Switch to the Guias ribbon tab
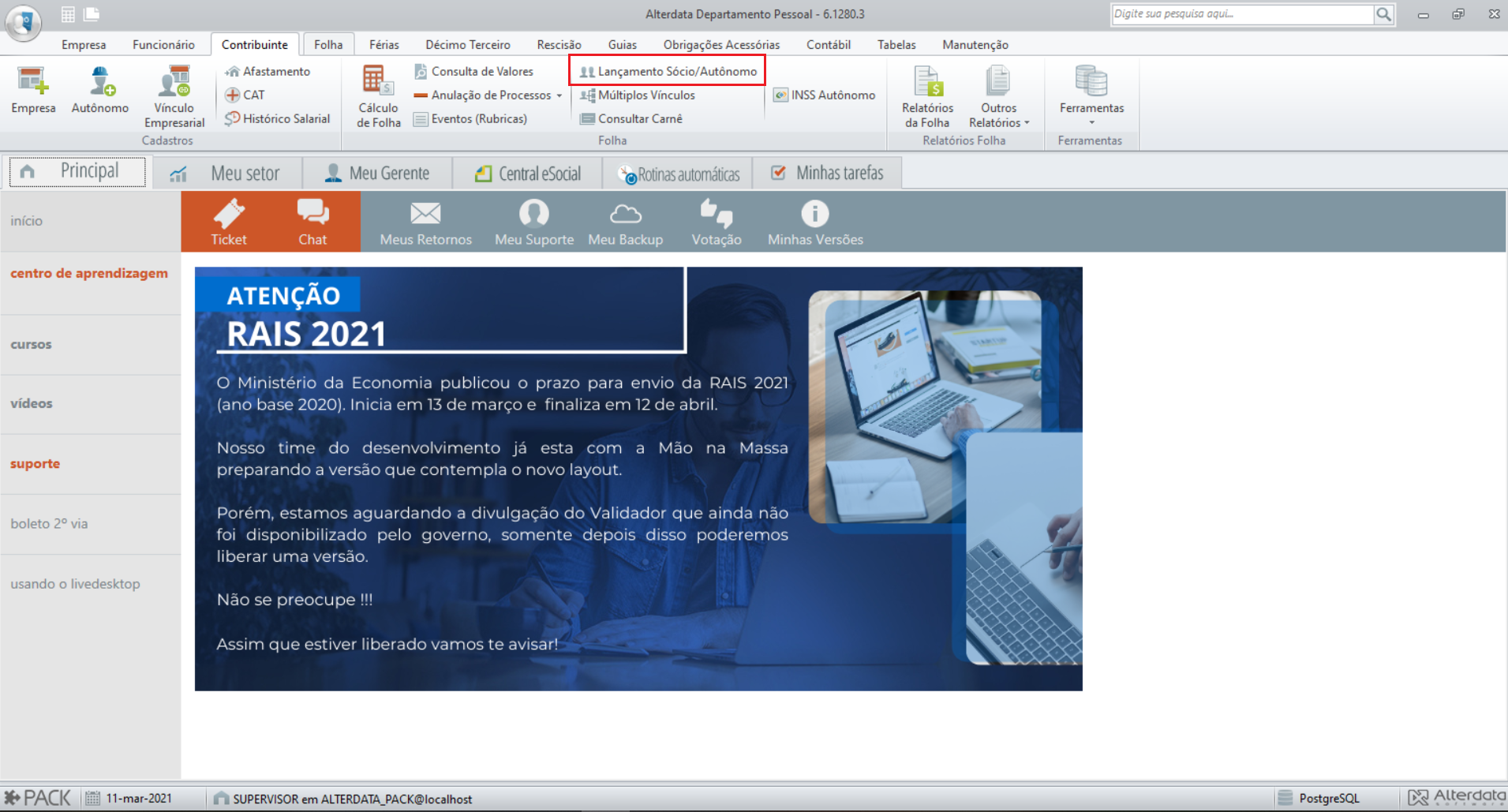Viewport: 1508px width, 812px height. point(623,45)
